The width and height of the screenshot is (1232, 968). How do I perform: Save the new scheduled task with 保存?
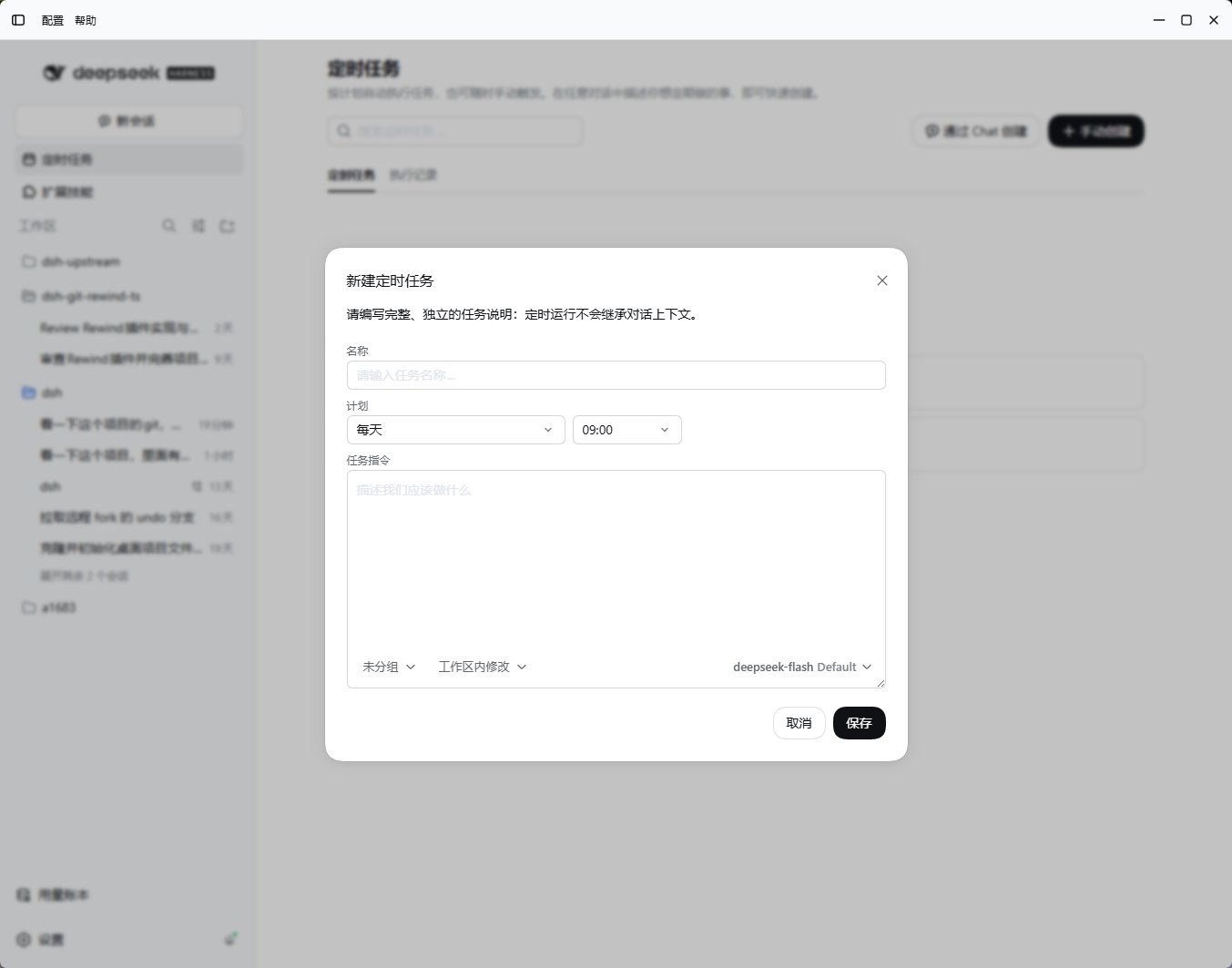[859, 723]
